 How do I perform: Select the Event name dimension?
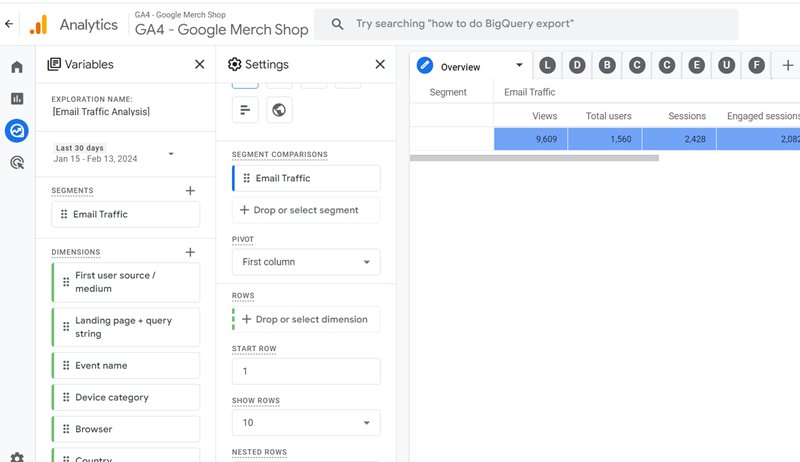pyautogui.click(x=126, y=365)
